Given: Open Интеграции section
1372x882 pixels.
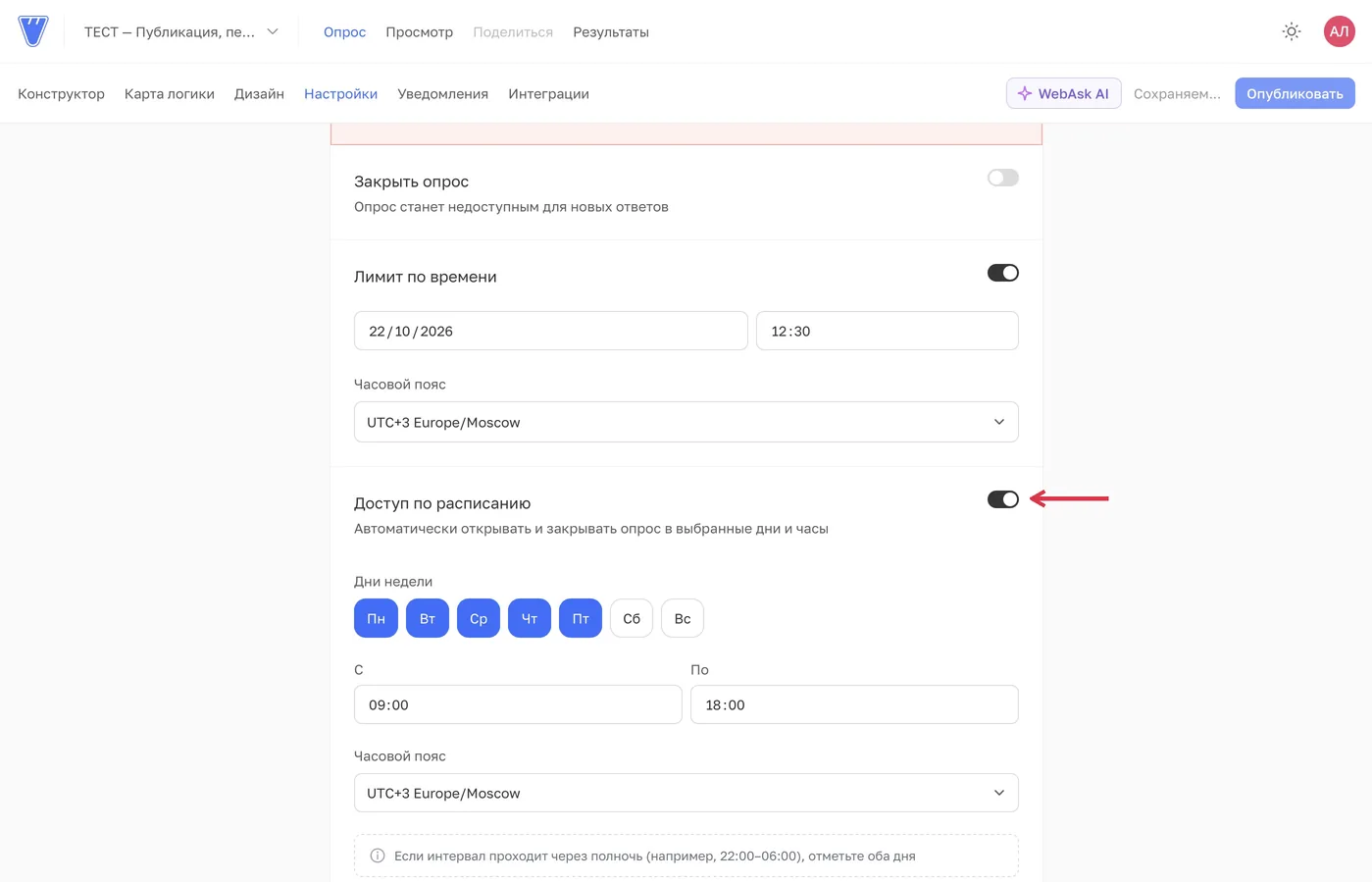Looking at the screenshot, I should tap(548, 93).
